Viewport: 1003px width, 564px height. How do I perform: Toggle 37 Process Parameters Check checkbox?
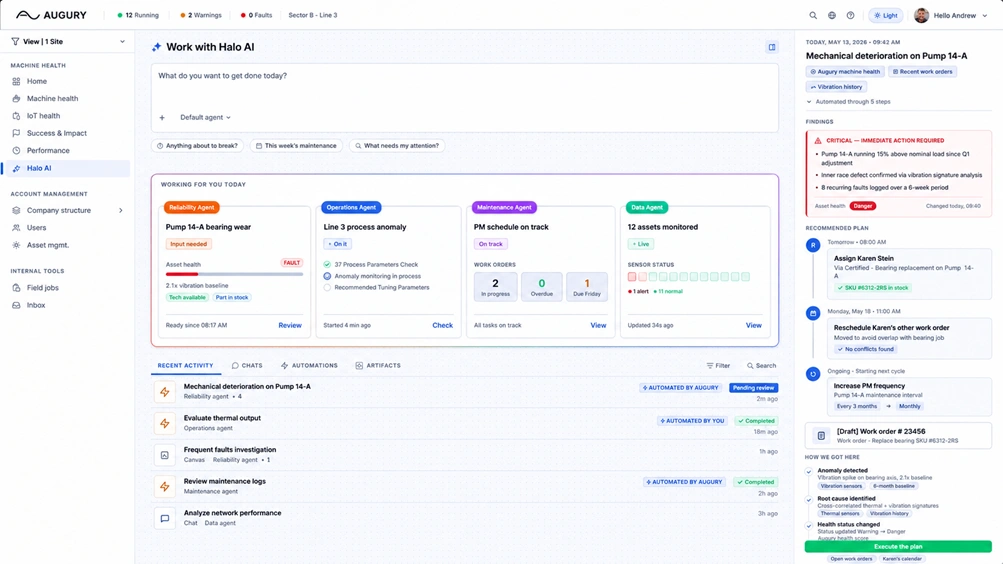point(327,264)
